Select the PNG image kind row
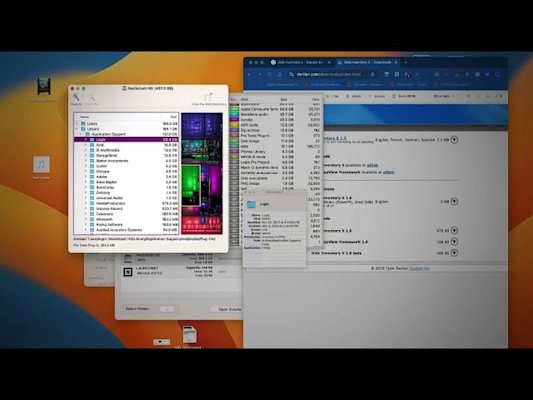533x400 pixels. point(275,184)
